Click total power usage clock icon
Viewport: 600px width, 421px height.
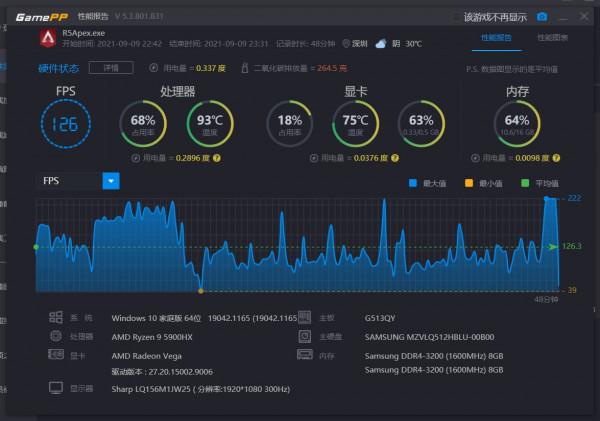(x=153, y=68)
